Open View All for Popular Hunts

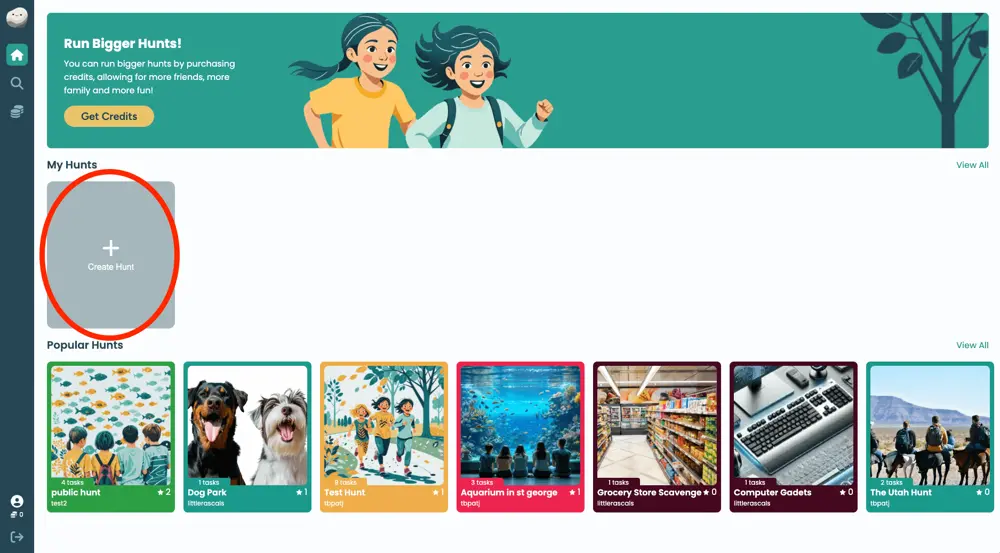coord(972,345)
